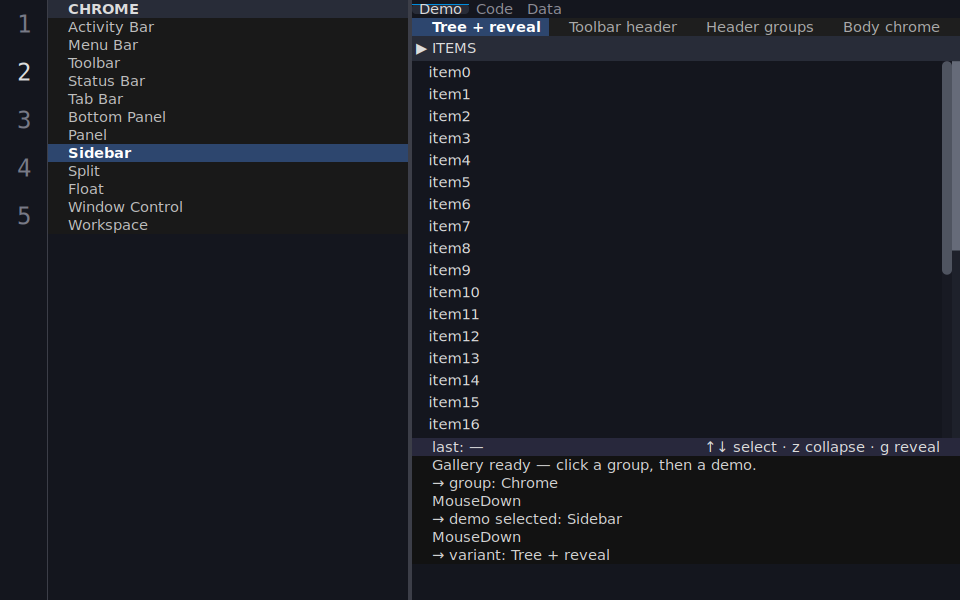This screenshot has width=960, height=600.
Task: Select item10 in the tree
Action: pyautogui.click(x=677, y=293)
